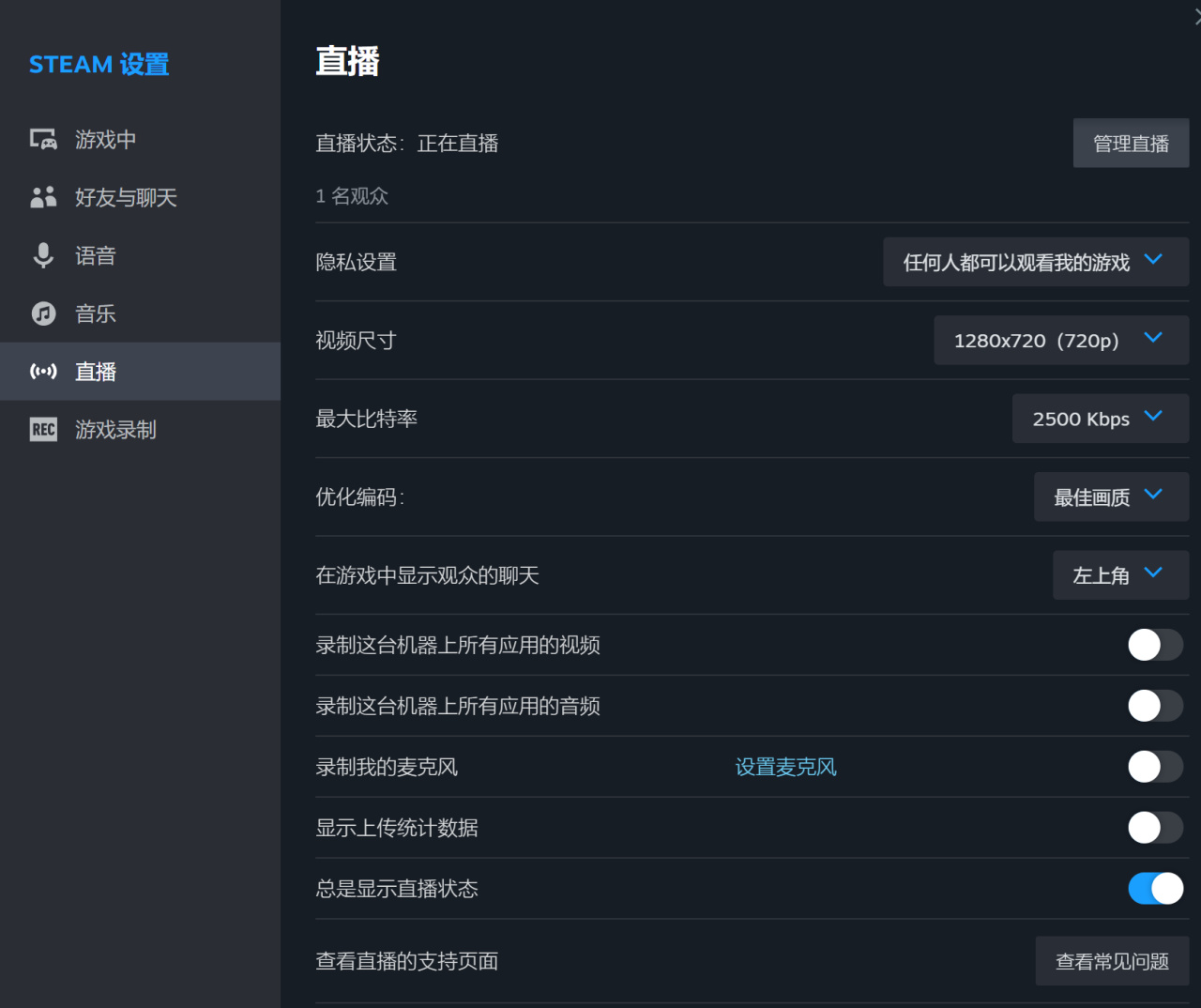The image size is (1201, 1008).
Task: Click the 视频尺寸 label
Action: point(357,340)
